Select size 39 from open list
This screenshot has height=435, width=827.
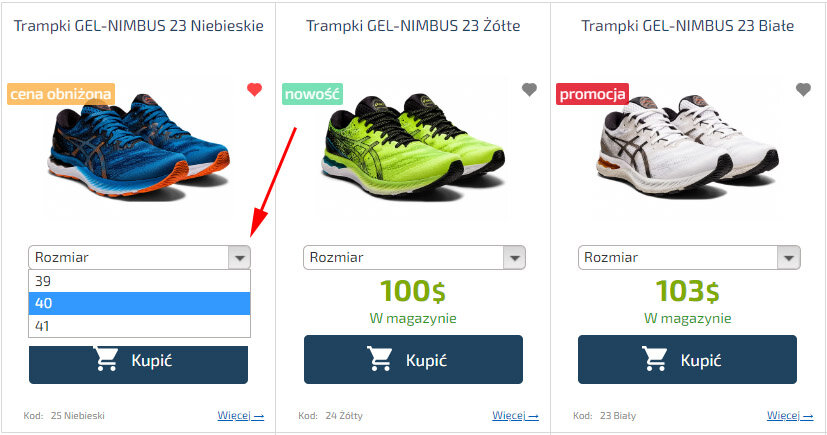(x=139, y=281)
